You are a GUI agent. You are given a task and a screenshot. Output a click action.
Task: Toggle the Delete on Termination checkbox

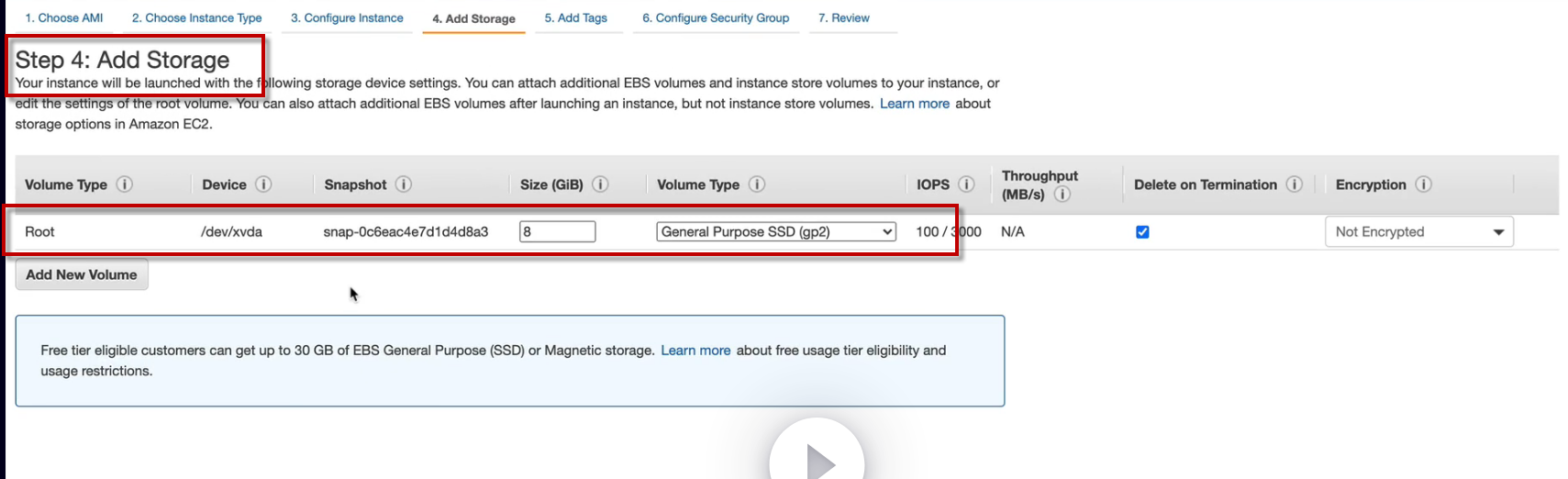click(1142, 232)
